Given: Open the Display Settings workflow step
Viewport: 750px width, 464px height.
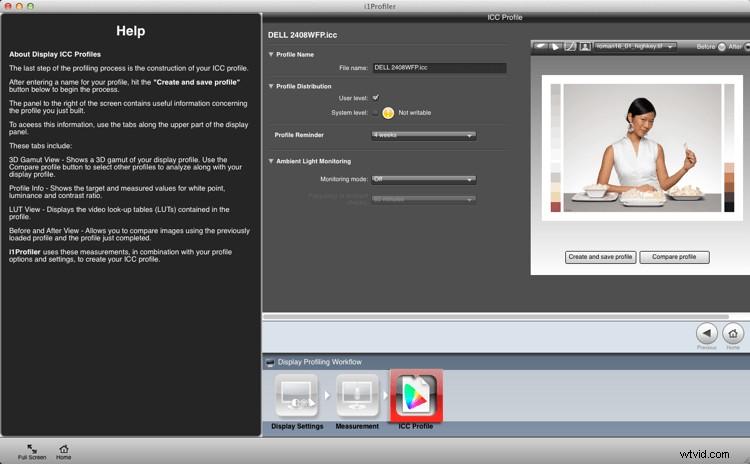Looking at the screenshot, I should click(x=296, y=397).
